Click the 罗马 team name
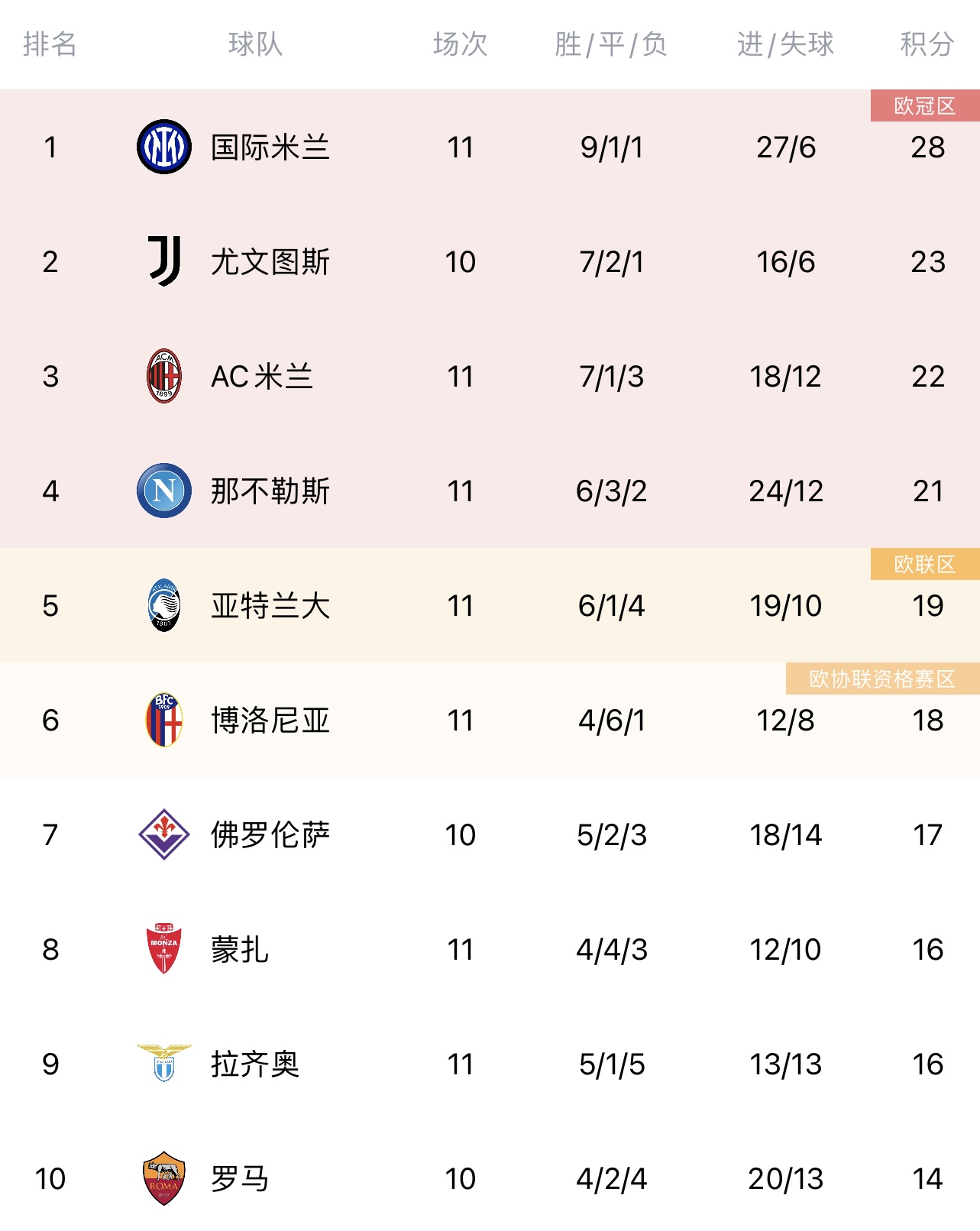This screenshot has width=980, height=1231. [x=240, y=1178]
